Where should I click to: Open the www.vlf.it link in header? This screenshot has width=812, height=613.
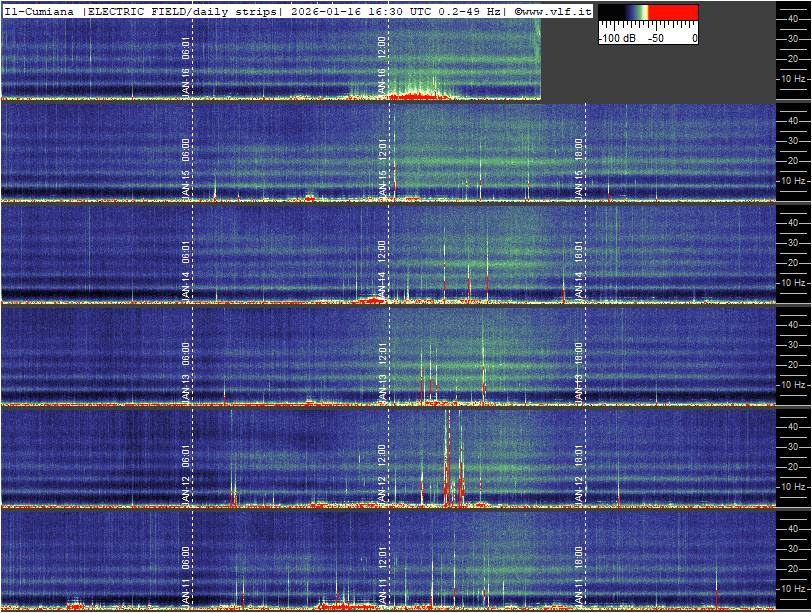tap(556, 10)
